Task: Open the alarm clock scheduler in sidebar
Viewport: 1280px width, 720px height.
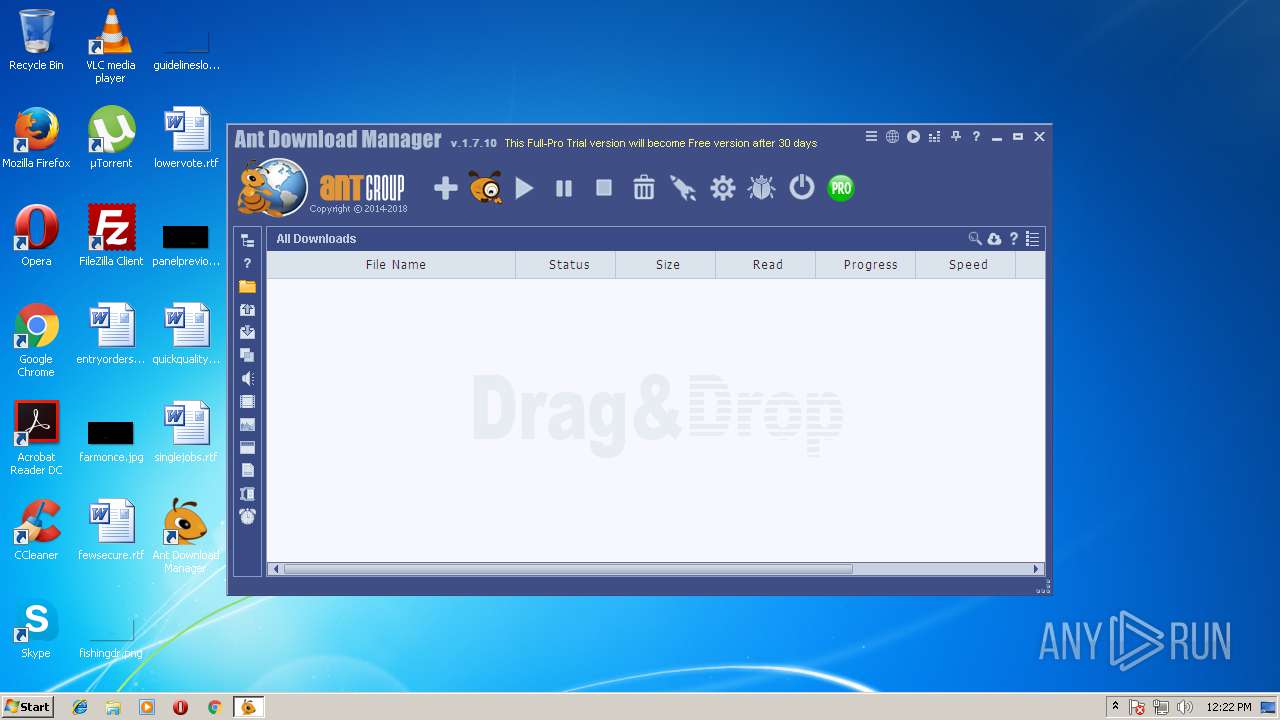Action: [x=247, y=516]
